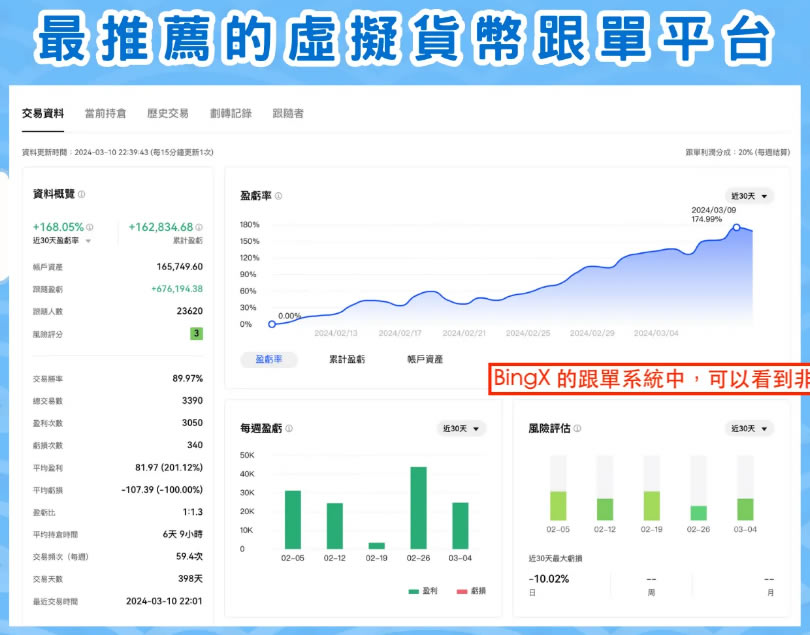
Task: Open the 跟隨者 section
Action: click(291, 113)
